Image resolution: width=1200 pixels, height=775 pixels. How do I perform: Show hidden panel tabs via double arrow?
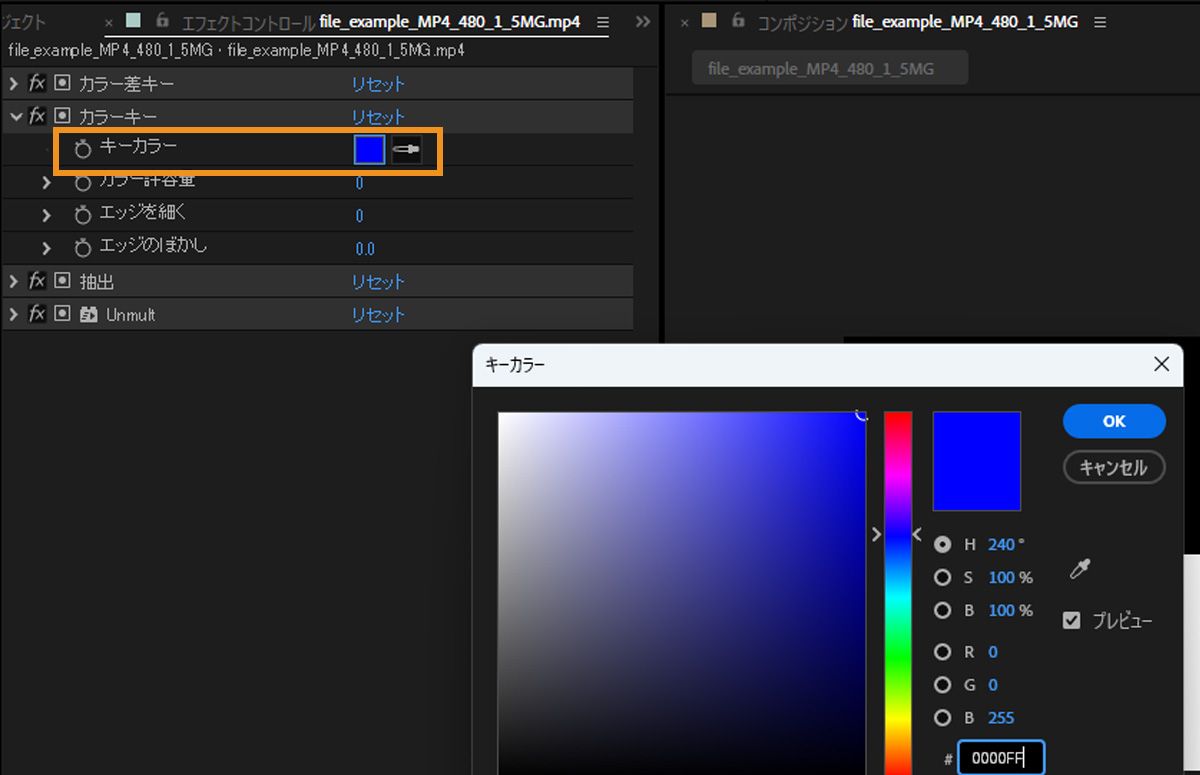643,21
